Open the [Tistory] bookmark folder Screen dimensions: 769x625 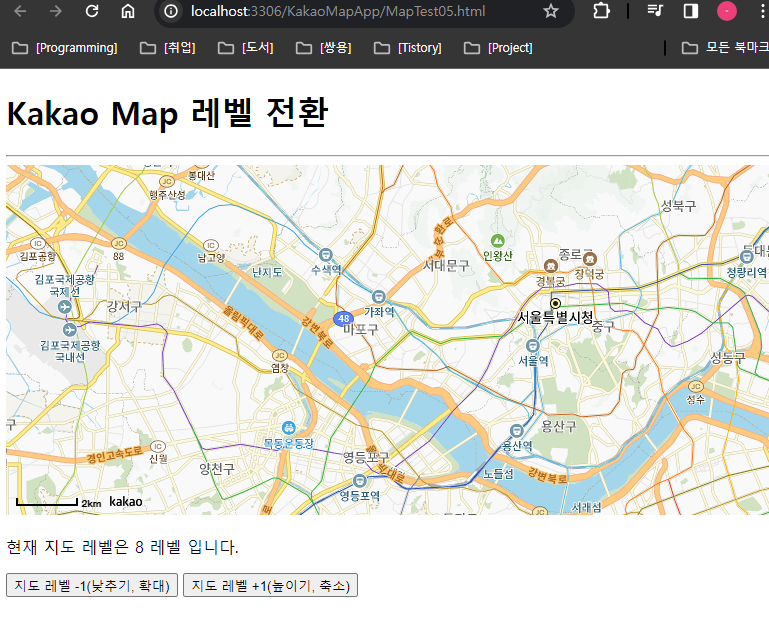tap(408, 48)
